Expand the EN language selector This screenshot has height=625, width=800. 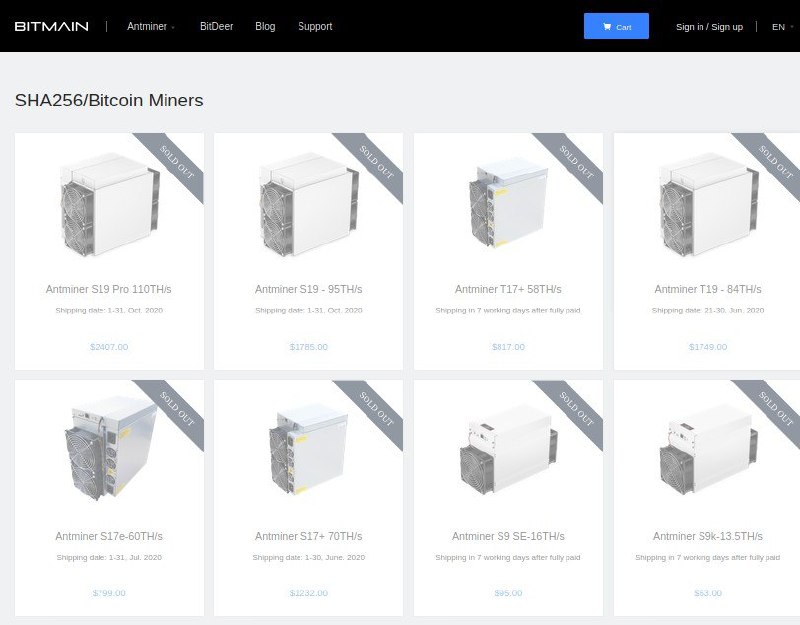click(782, 27)
